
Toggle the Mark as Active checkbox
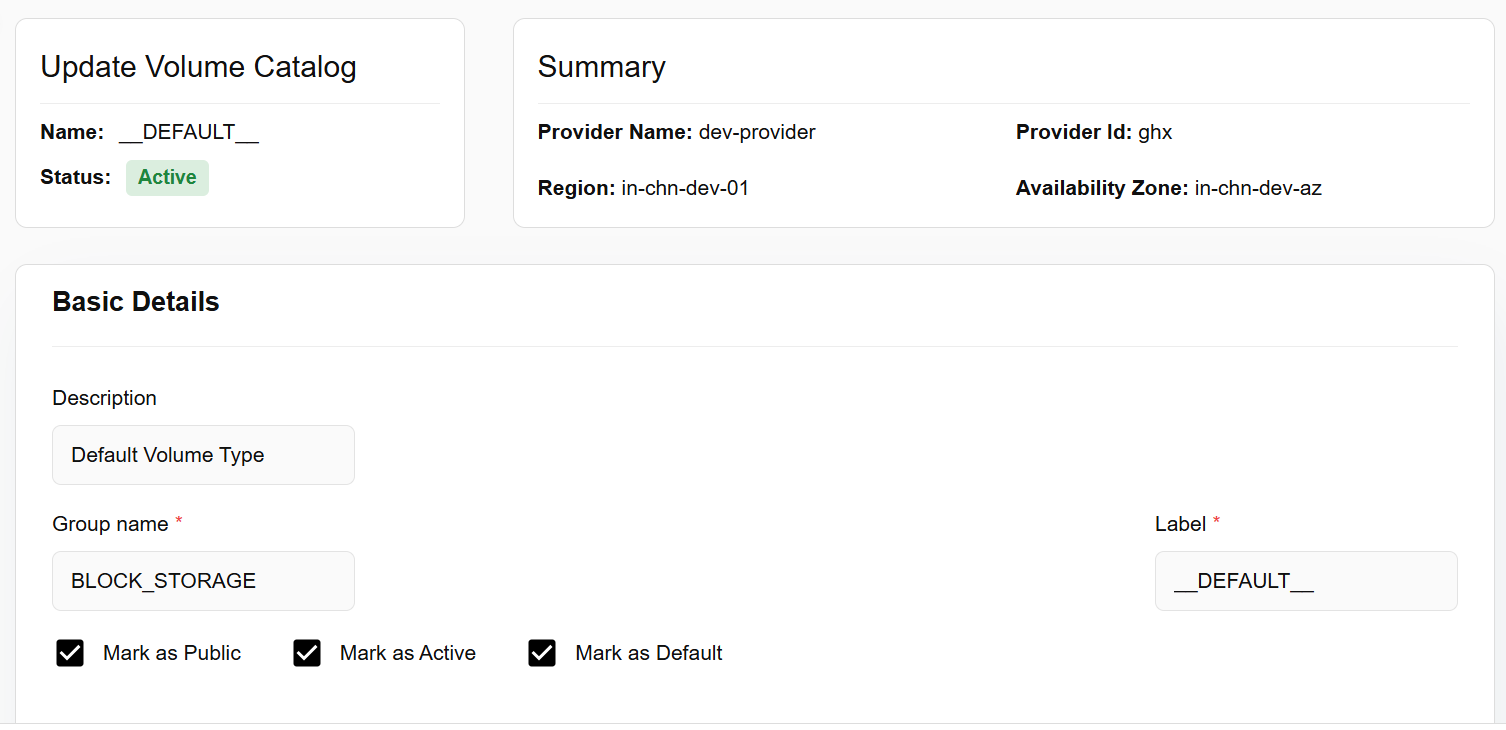[307, 653]
